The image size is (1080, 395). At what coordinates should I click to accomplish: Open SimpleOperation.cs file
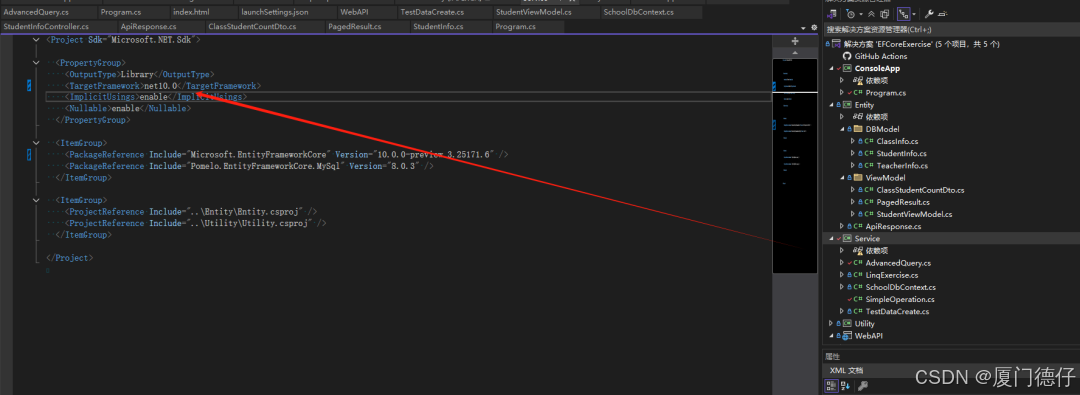(900, 300)
